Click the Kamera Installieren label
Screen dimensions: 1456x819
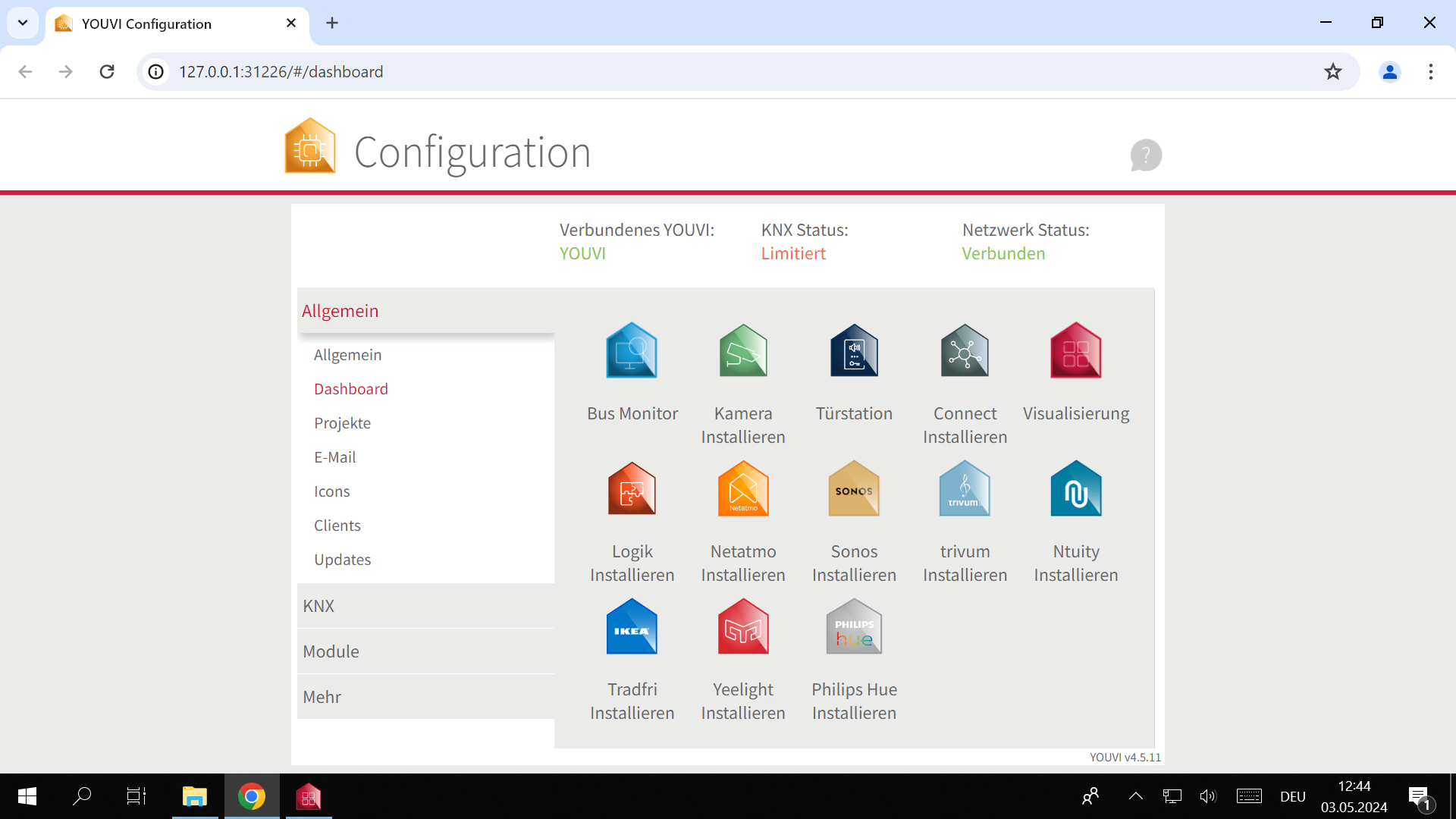click(x=743, y=425)
